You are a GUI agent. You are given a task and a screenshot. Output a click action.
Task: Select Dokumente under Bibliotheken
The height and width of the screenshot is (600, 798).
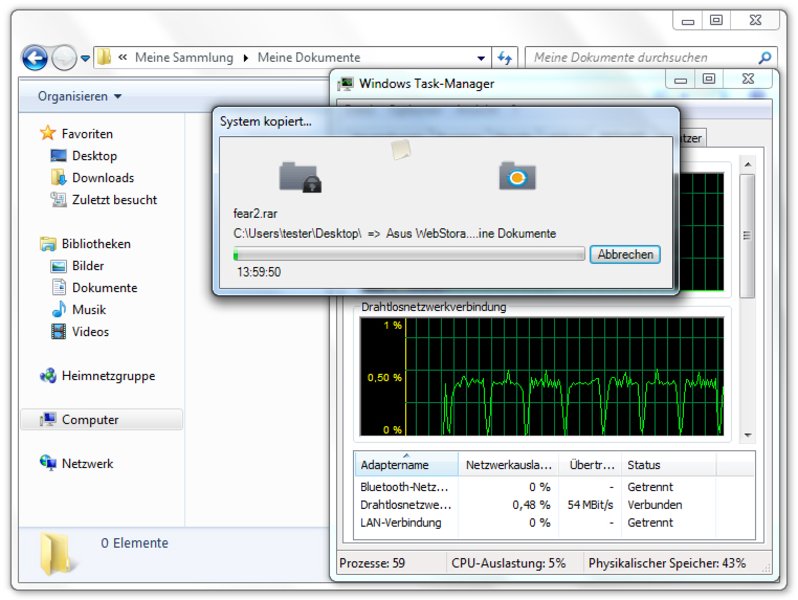pos(104,288)
